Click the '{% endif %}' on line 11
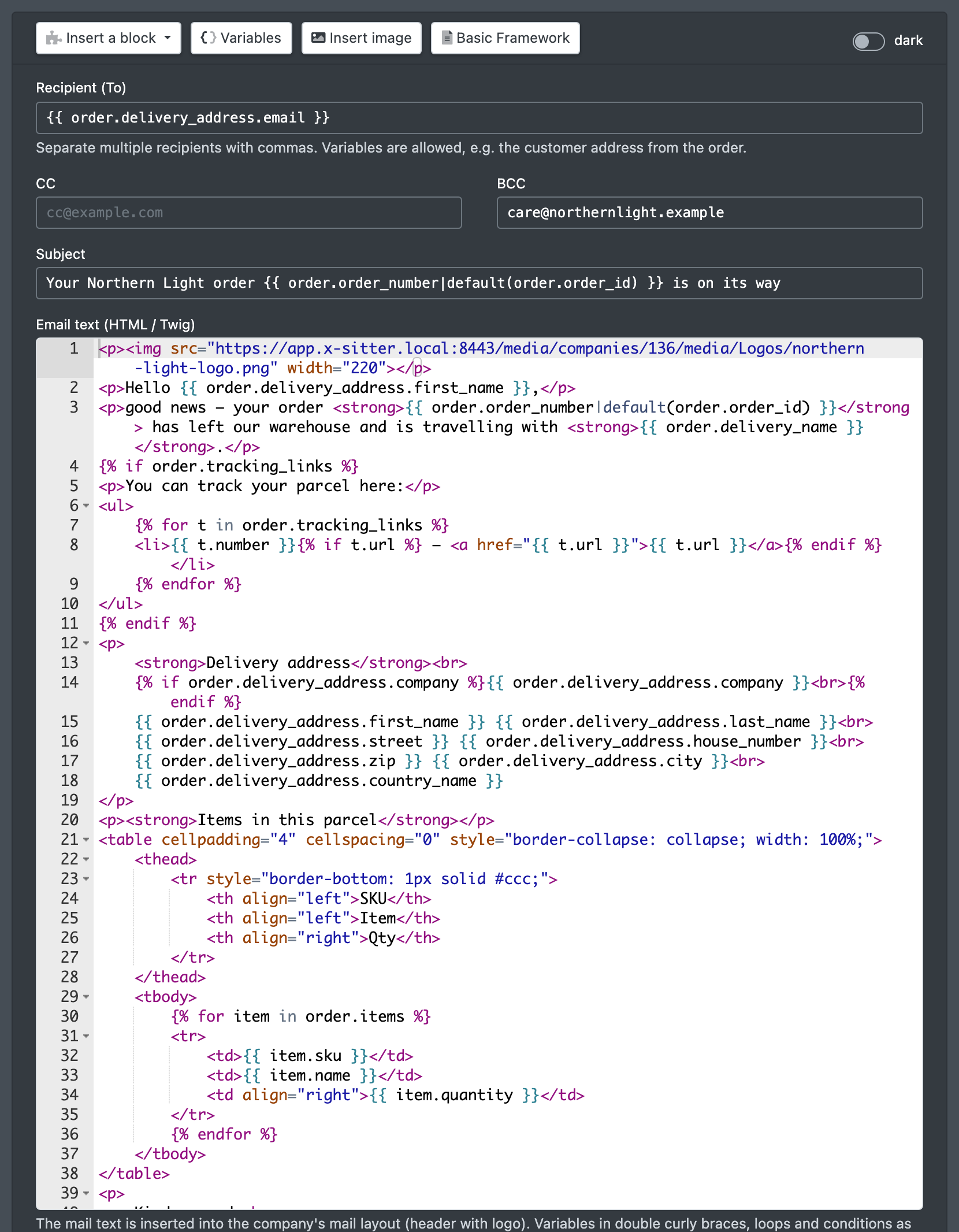The height and width of the screenshot is (1232, 959). pyautogui.click(x=148, y=624)
